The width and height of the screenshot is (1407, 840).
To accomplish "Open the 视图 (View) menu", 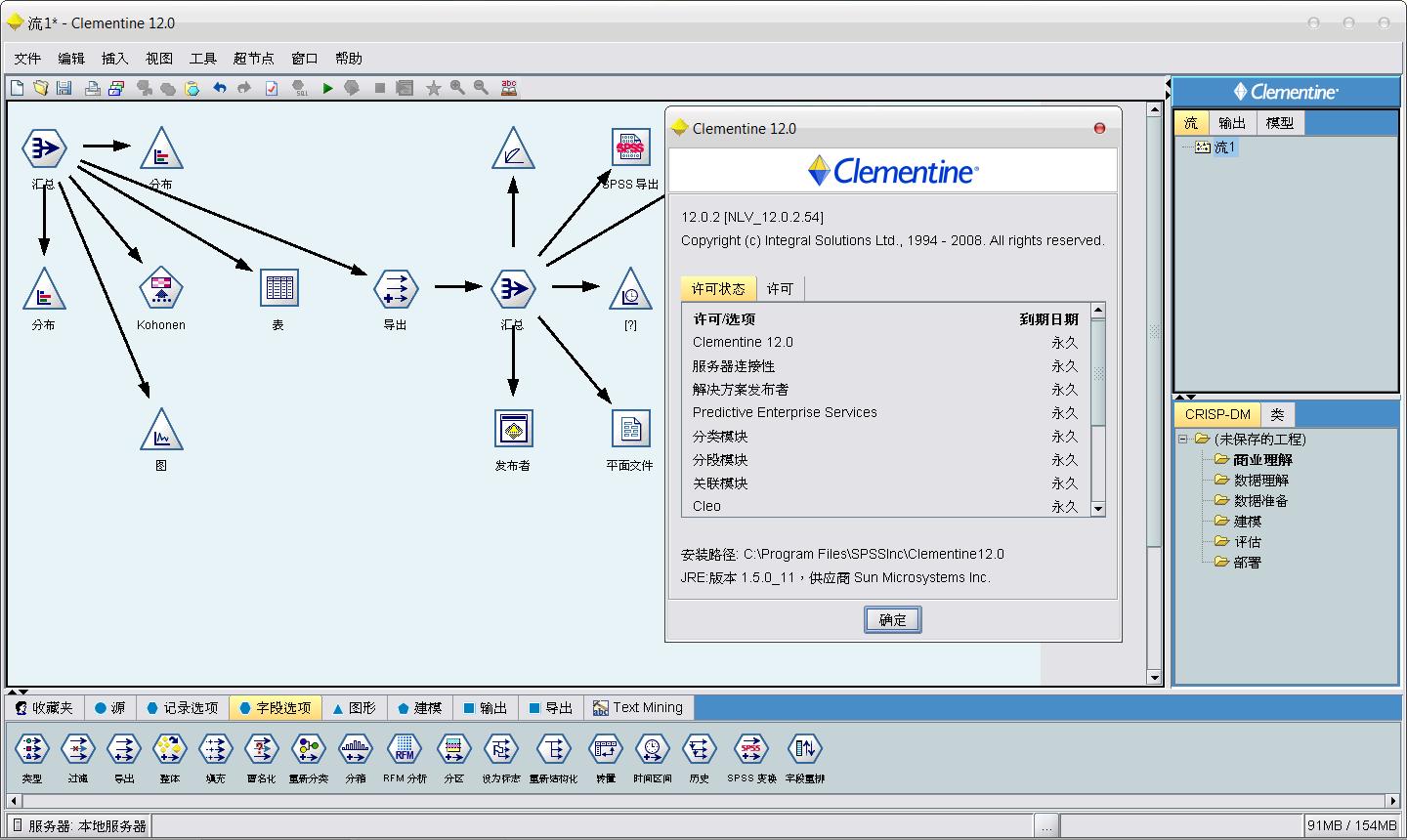I will [159, 59].
